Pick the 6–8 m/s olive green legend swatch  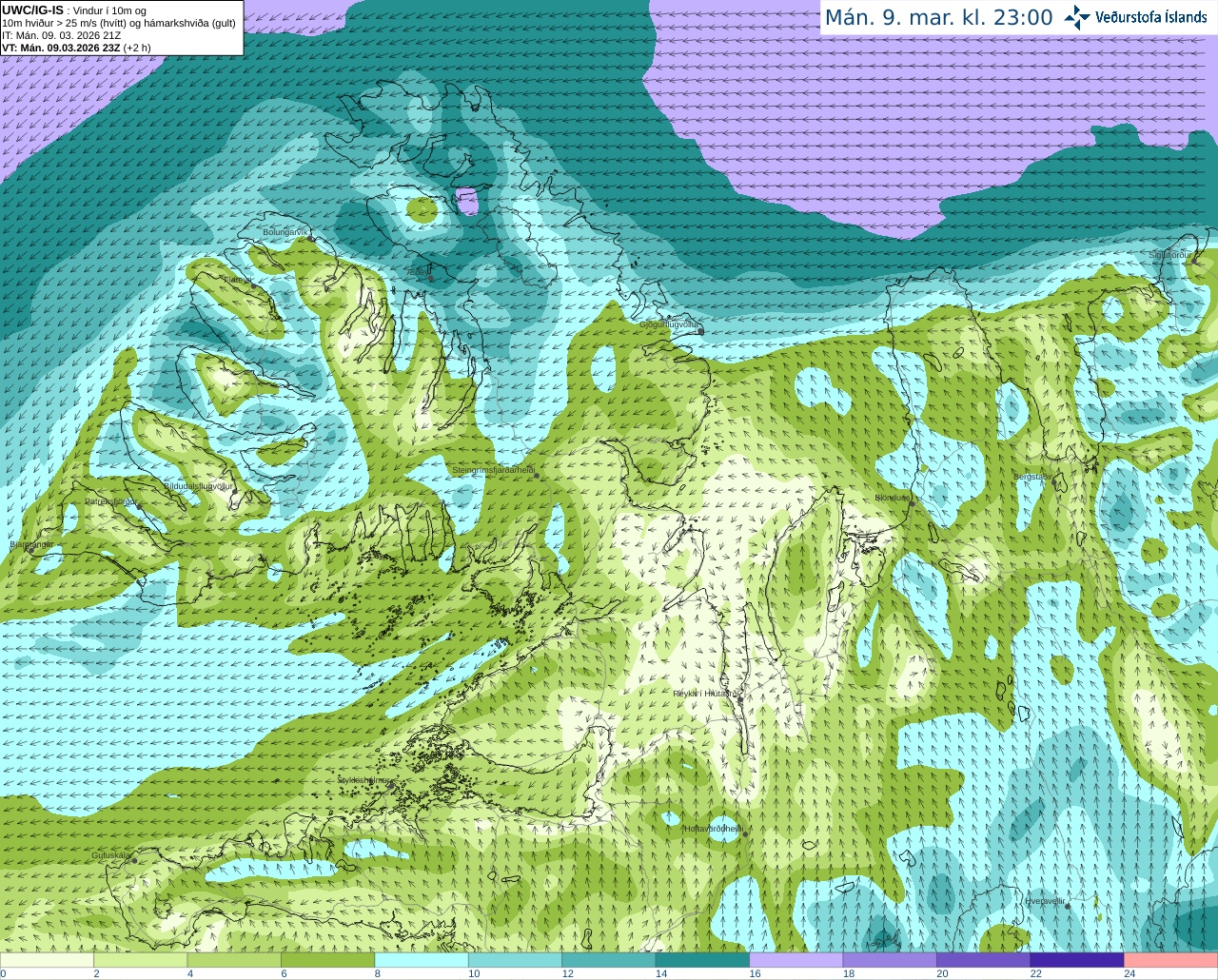329,959
